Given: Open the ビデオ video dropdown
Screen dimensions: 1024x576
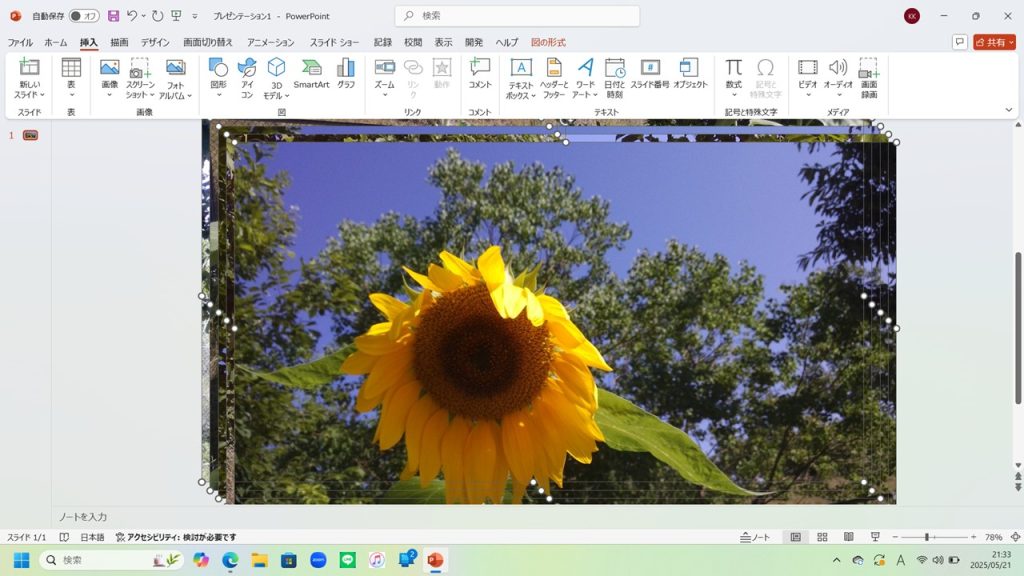Looking at the screenshot, I should point(807,76).
